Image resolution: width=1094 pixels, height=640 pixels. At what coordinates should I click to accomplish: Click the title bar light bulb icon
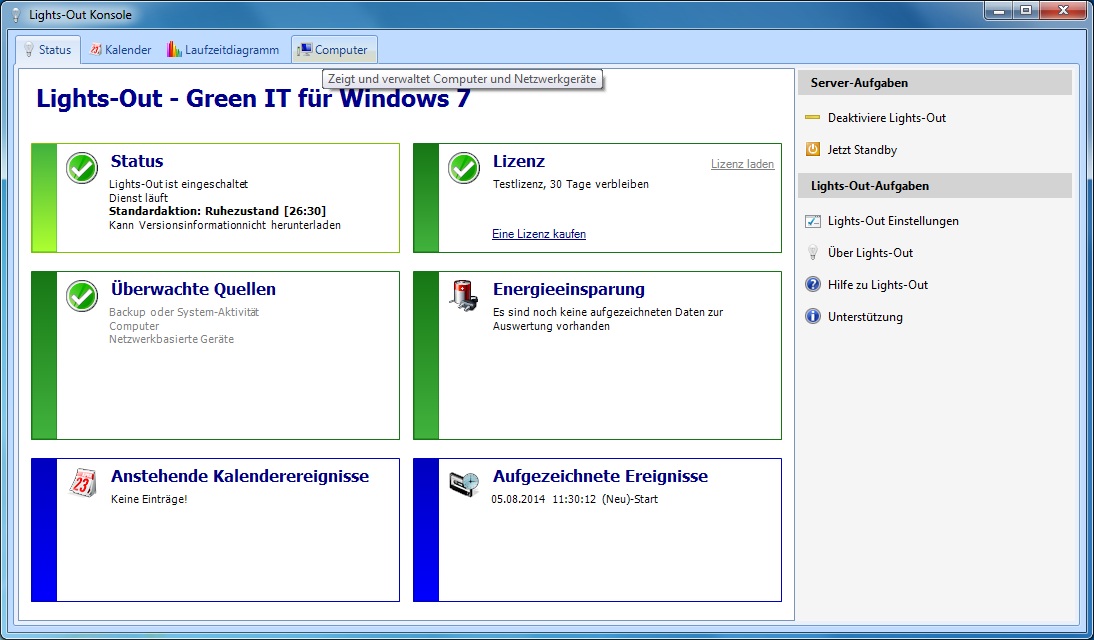tap(16, 15)
